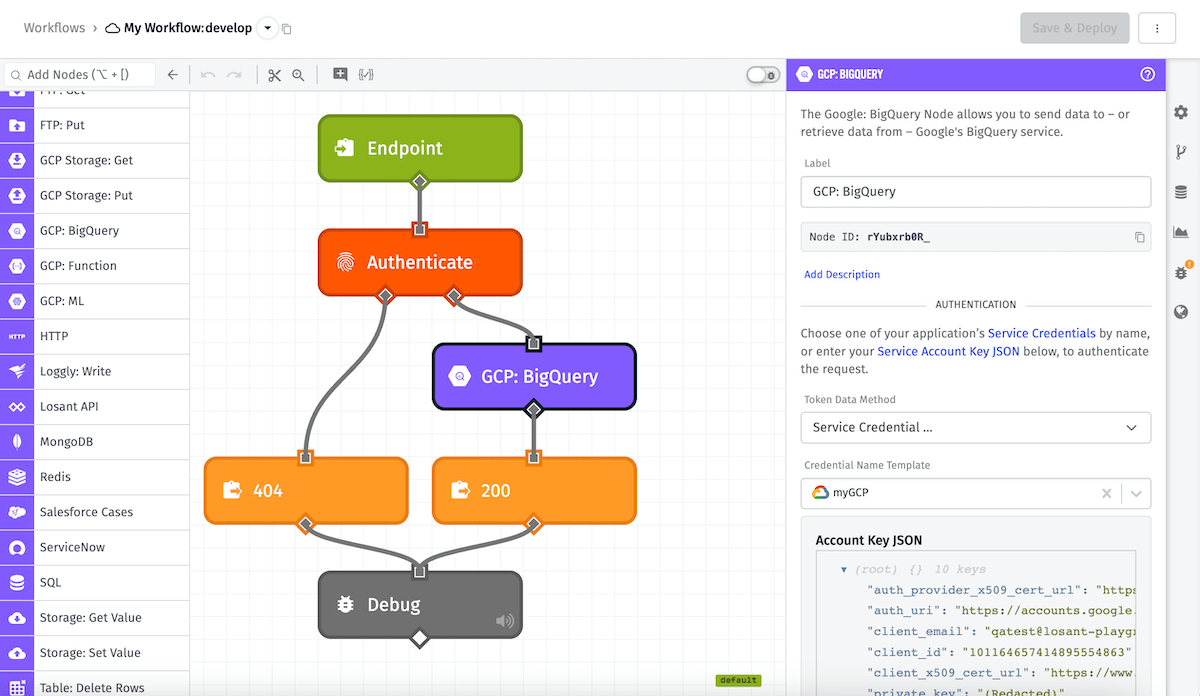The image size is (1200, 696).
Task: Click the redo arrow in toolbar
Action: coord(234,75)
